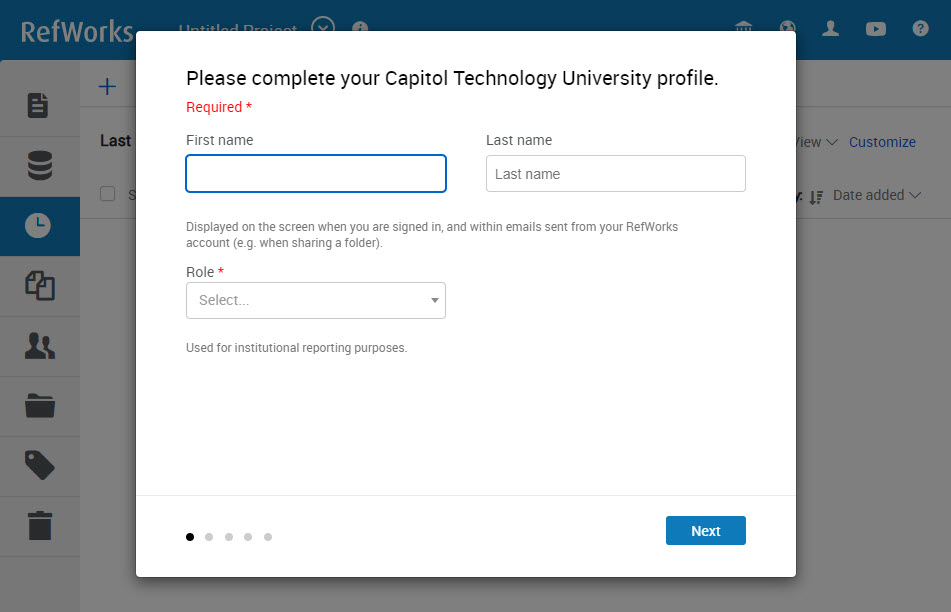Open the Role selection dropdown
The image size is (951, 612).
point(315,300)
